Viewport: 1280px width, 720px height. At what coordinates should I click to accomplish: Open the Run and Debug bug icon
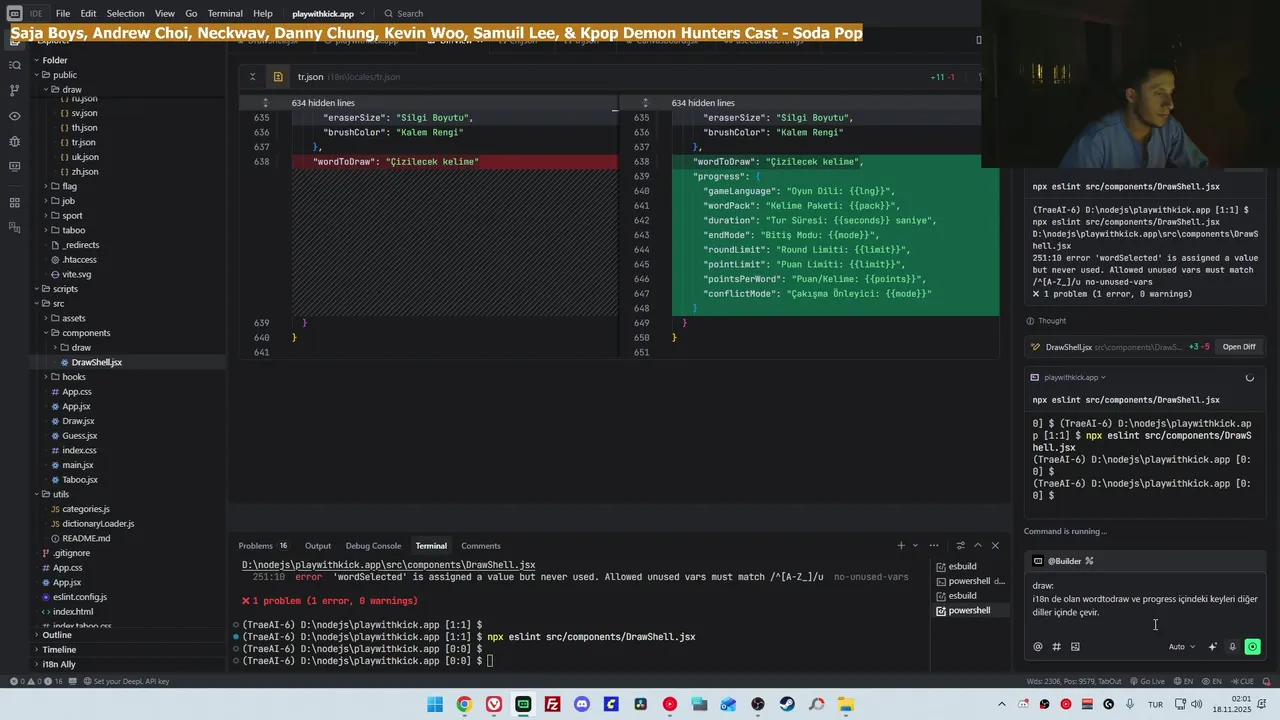click(14, 141)
